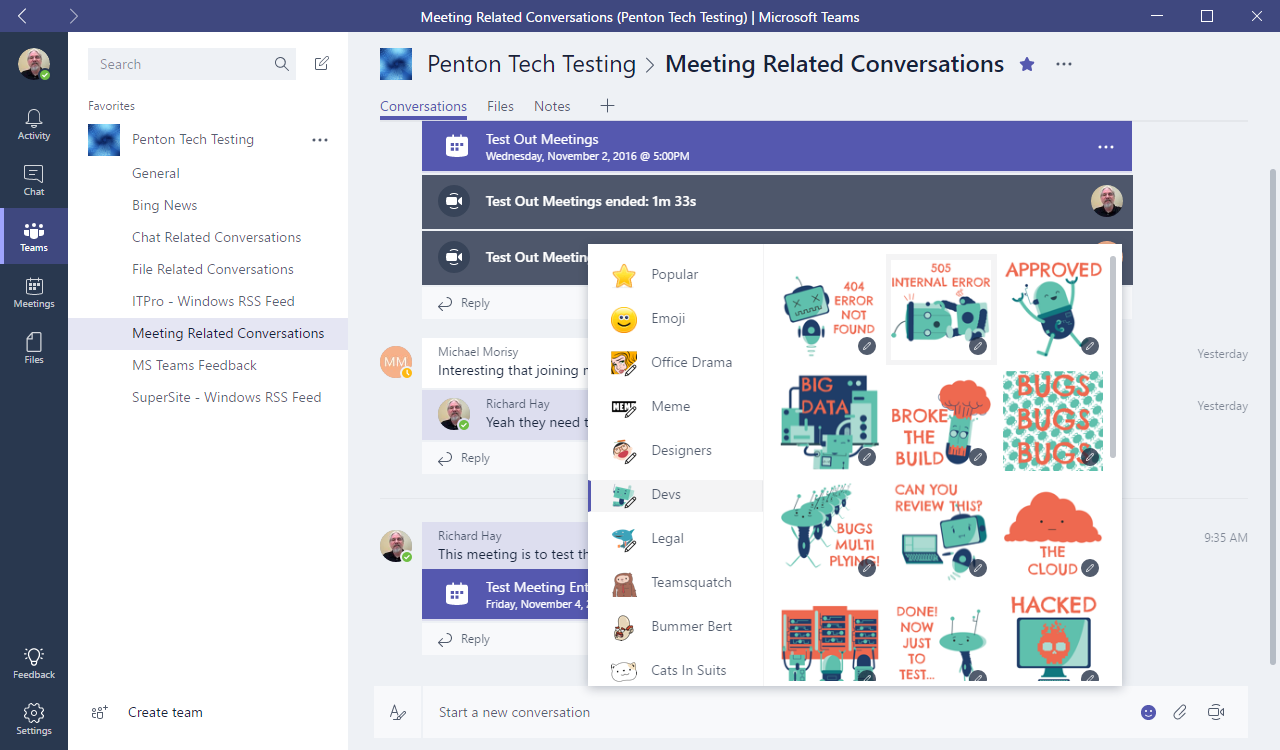The width and height of the screenshot is (1280, 750).
Task: Start a video call from the compose bar
Action: coord(1215,712)
